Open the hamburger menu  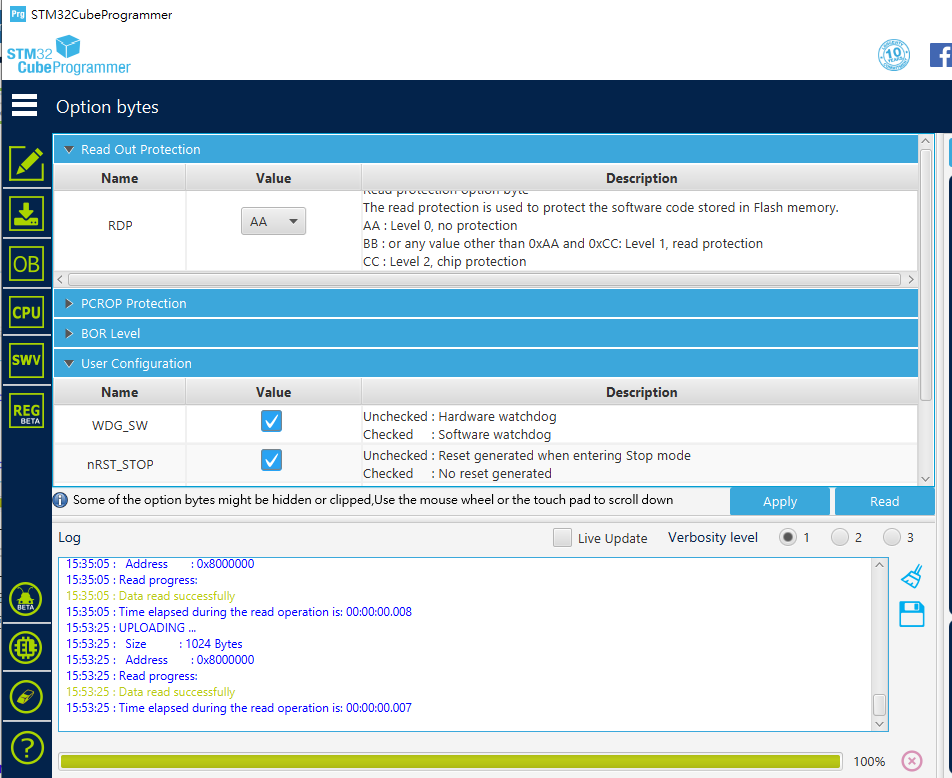coord(24,105)
